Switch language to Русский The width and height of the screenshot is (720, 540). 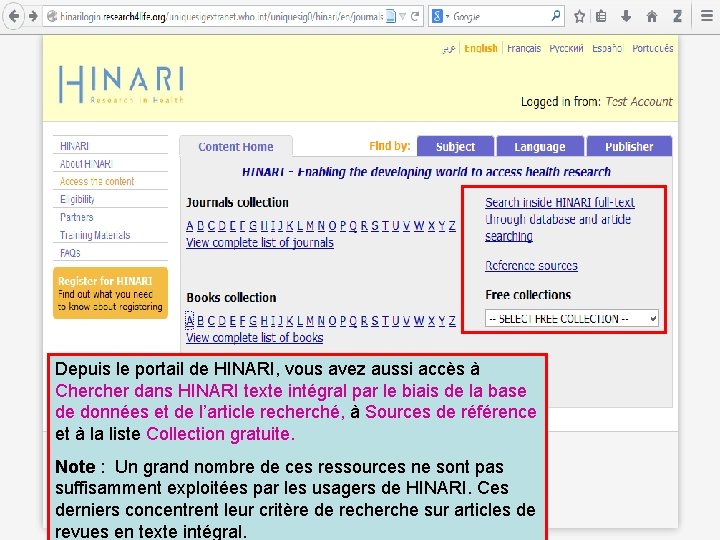pos(566,48)
